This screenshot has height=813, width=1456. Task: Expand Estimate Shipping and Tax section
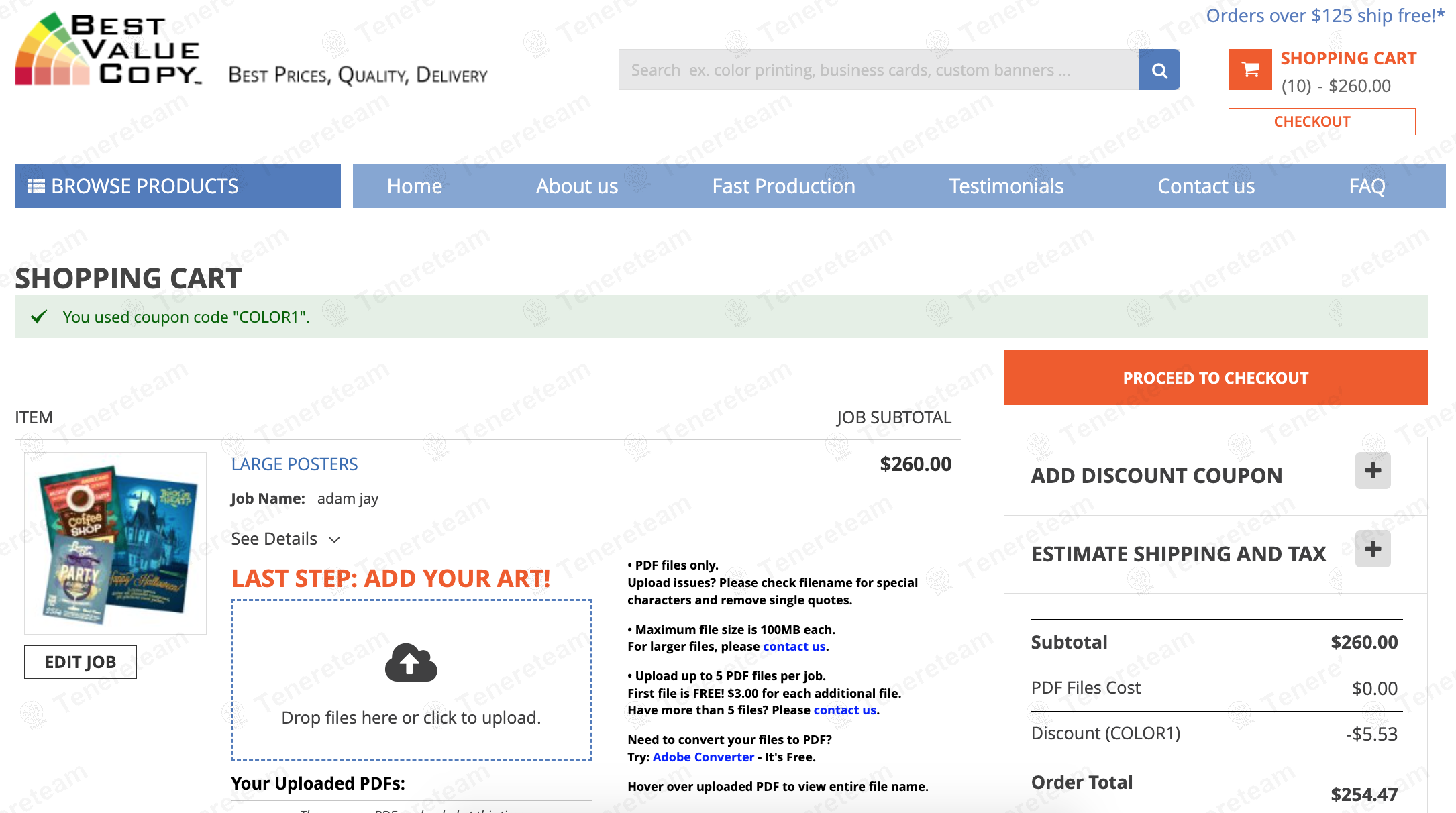pyautogui.click(x=1372, y=549)
